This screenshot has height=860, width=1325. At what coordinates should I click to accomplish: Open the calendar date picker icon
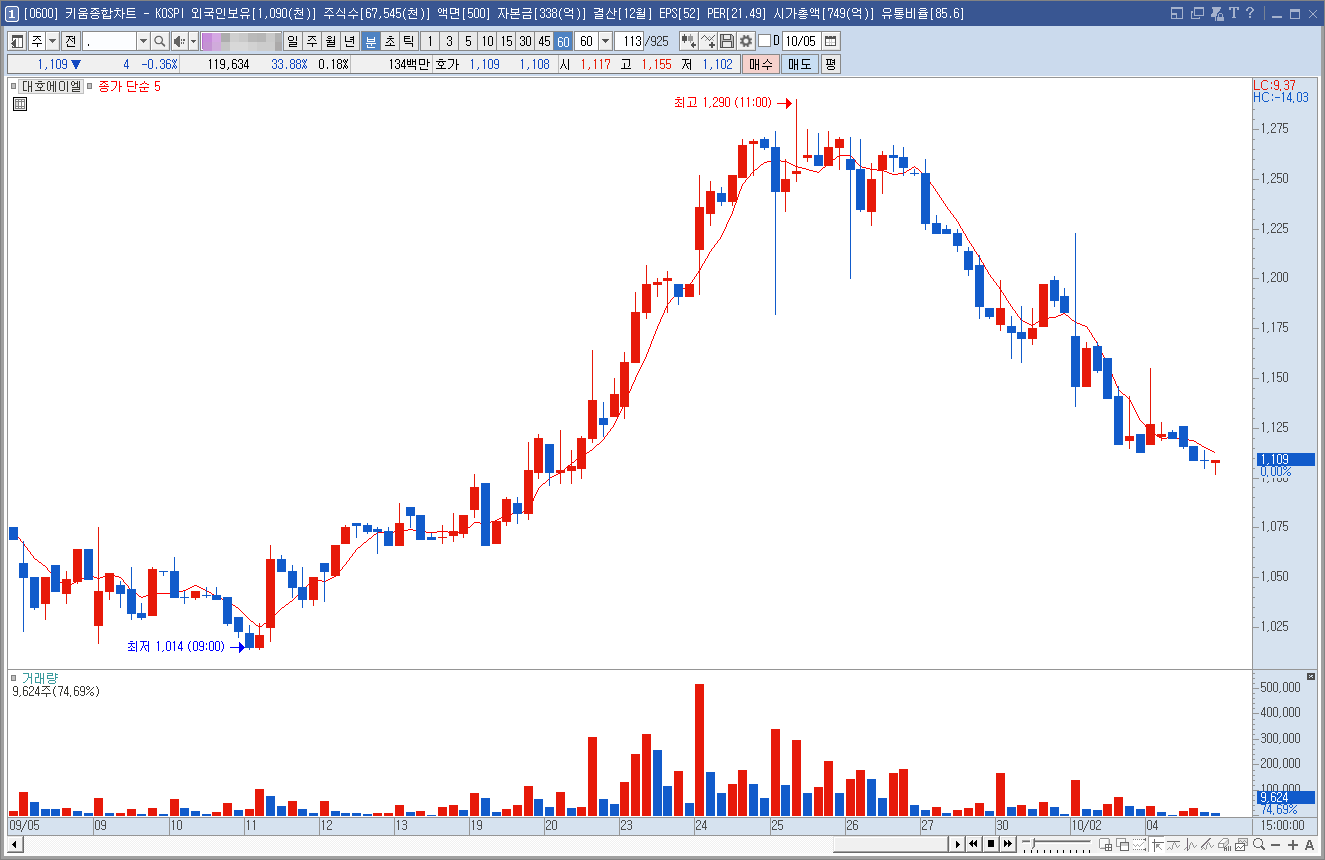coord(831,41)
